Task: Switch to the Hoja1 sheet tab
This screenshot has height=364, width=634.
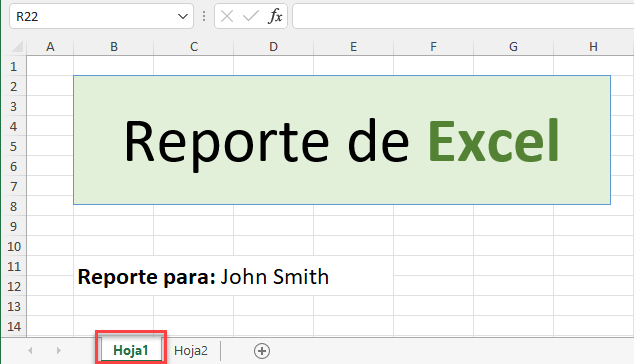Action: (131, 350)
